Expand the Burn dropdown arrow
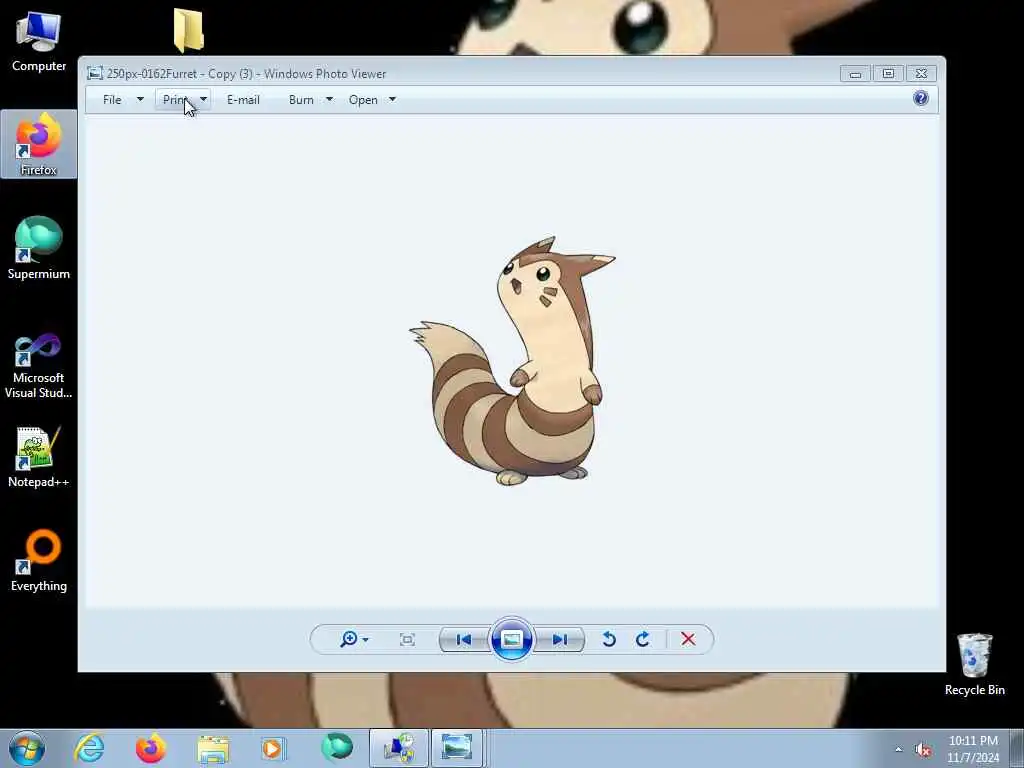Image resolution: width=1024 pixels, height=768 pixels. coord(330,100)
